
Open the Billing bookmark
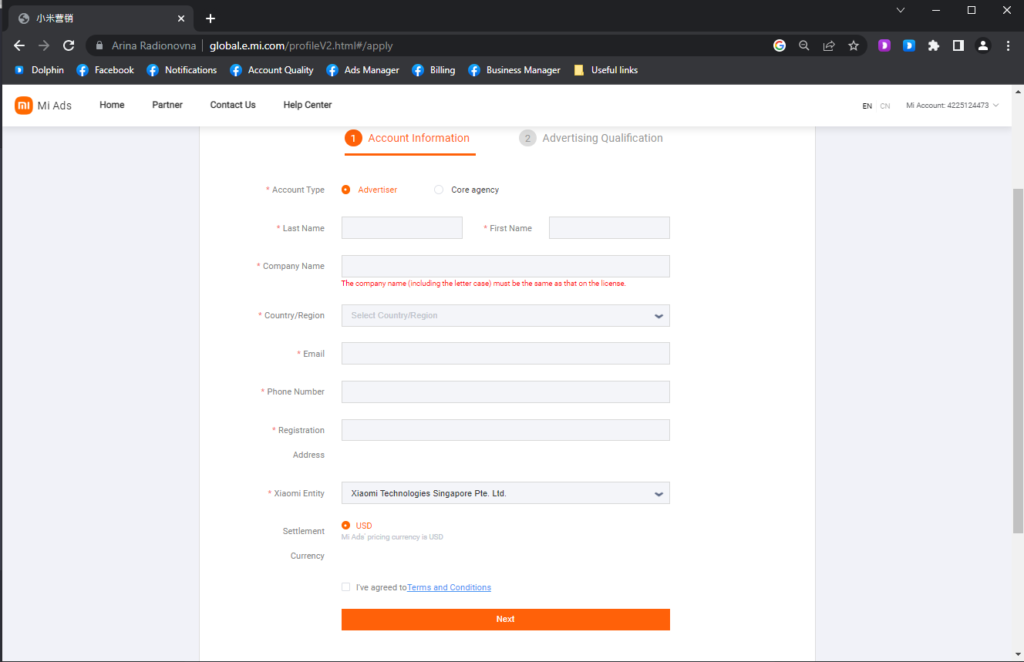[x=434, y=70]
